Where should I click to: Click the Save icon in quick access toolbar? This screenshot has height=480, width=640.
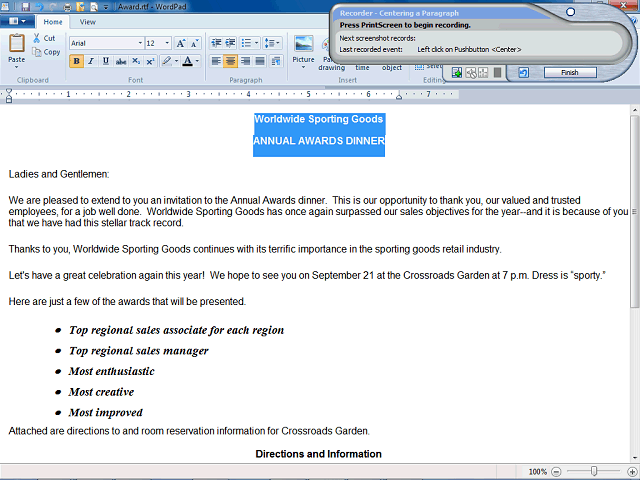25,7
